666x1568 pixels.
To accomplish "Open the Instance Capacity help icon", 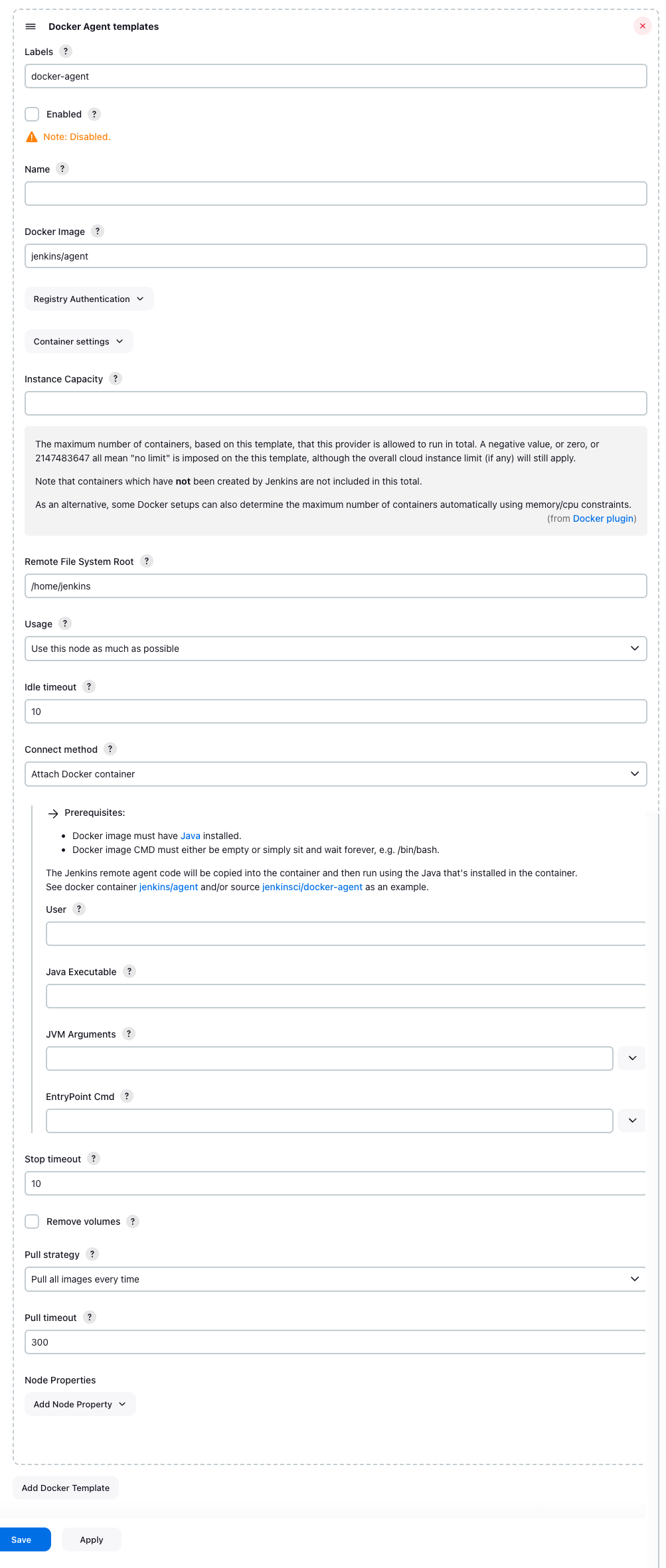I will 116,378.
